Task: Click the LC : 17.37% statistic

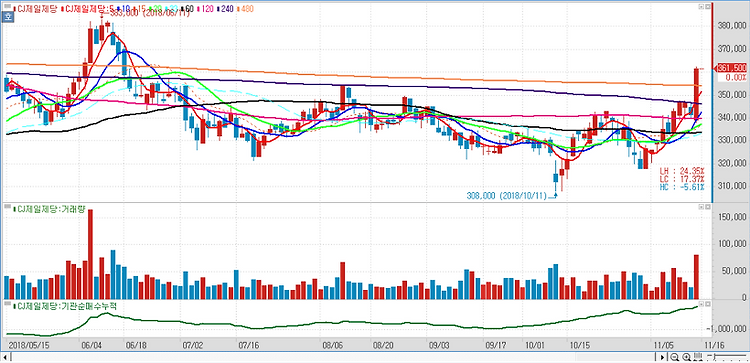Action: click(x=683, y=178)
